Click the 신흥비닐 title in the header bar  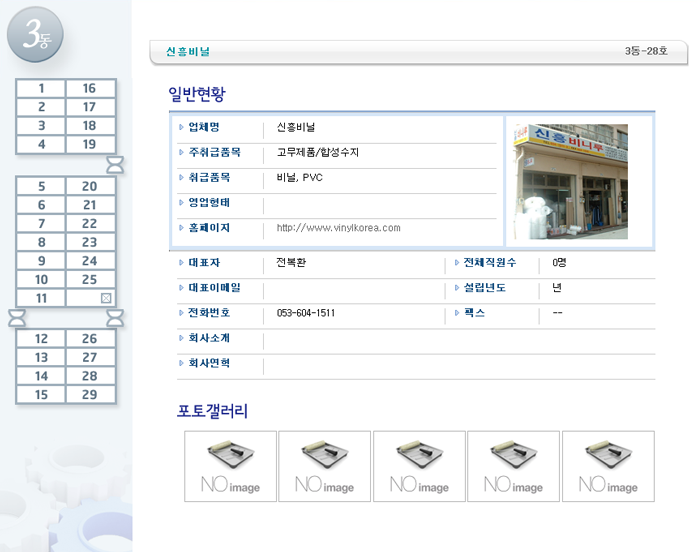188,52
